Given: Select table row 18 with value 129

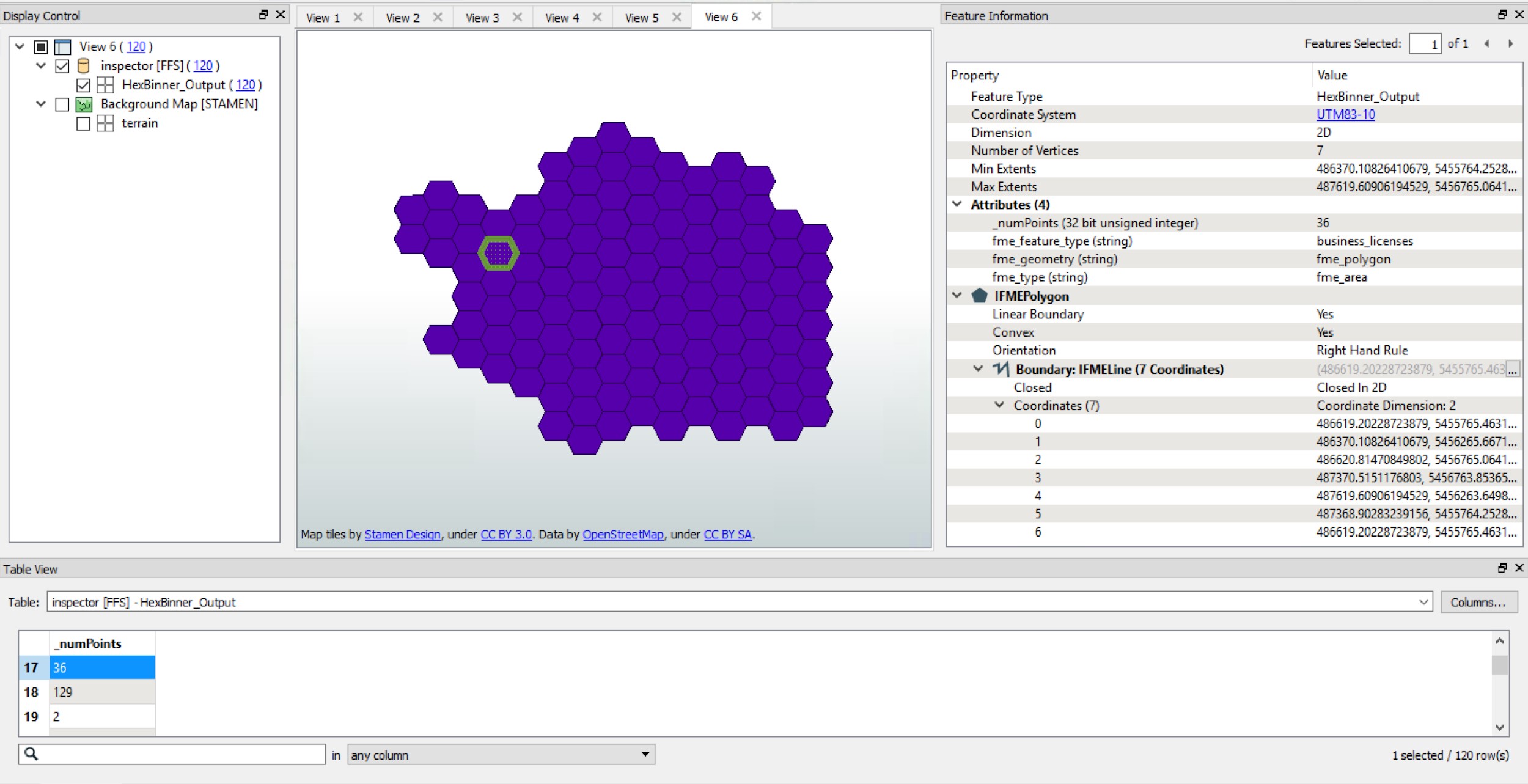Looking at the screenshot, I should click(102, 692).
